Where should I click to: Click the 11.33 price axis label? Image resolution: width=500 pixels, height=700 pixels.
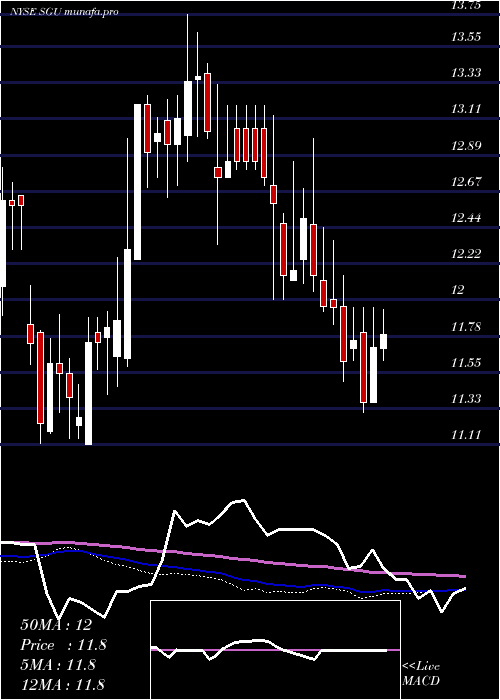click(x=466, y=399)
